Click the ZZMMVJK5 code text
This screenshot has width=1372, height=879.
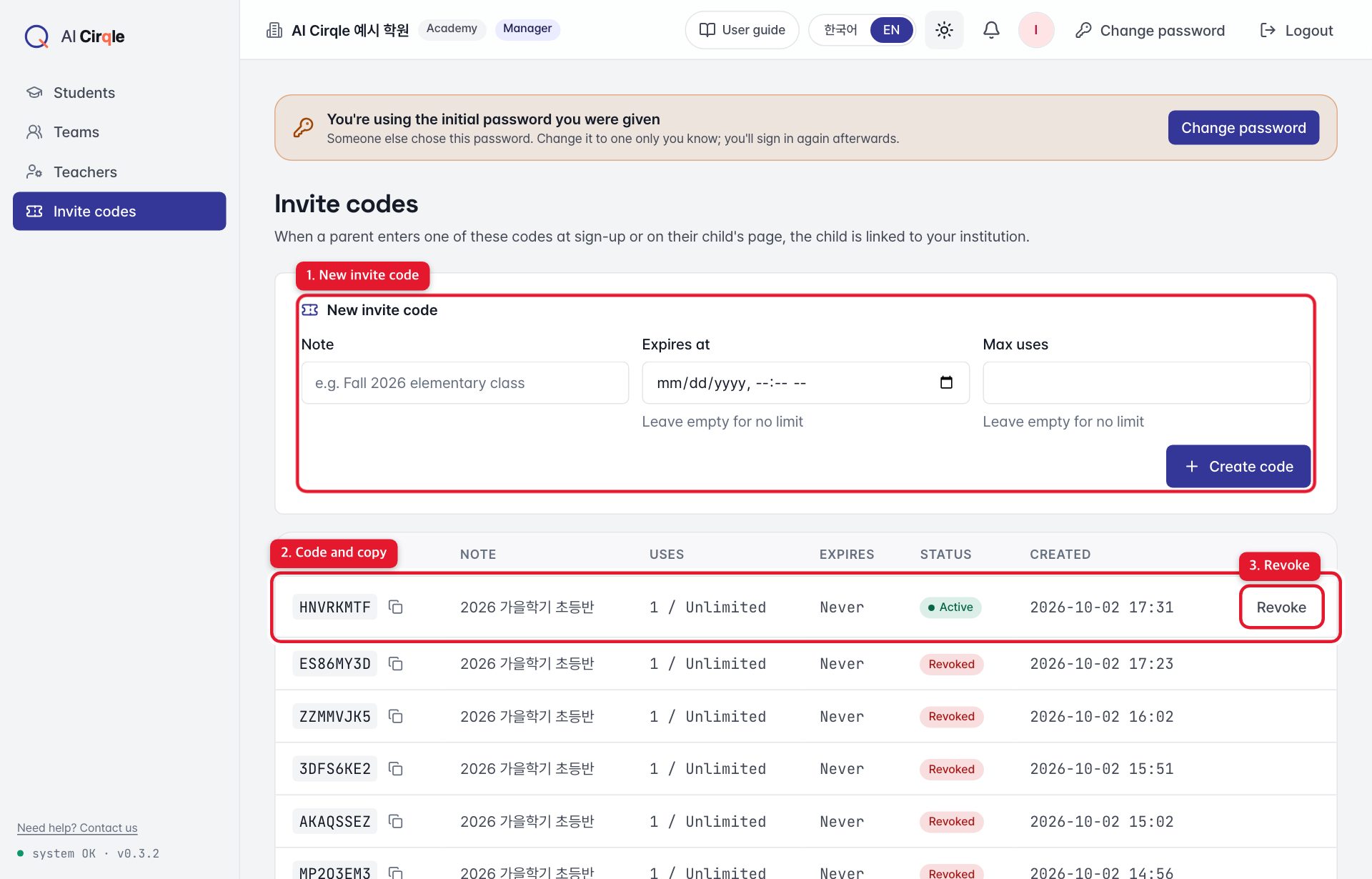pos(334,716)
